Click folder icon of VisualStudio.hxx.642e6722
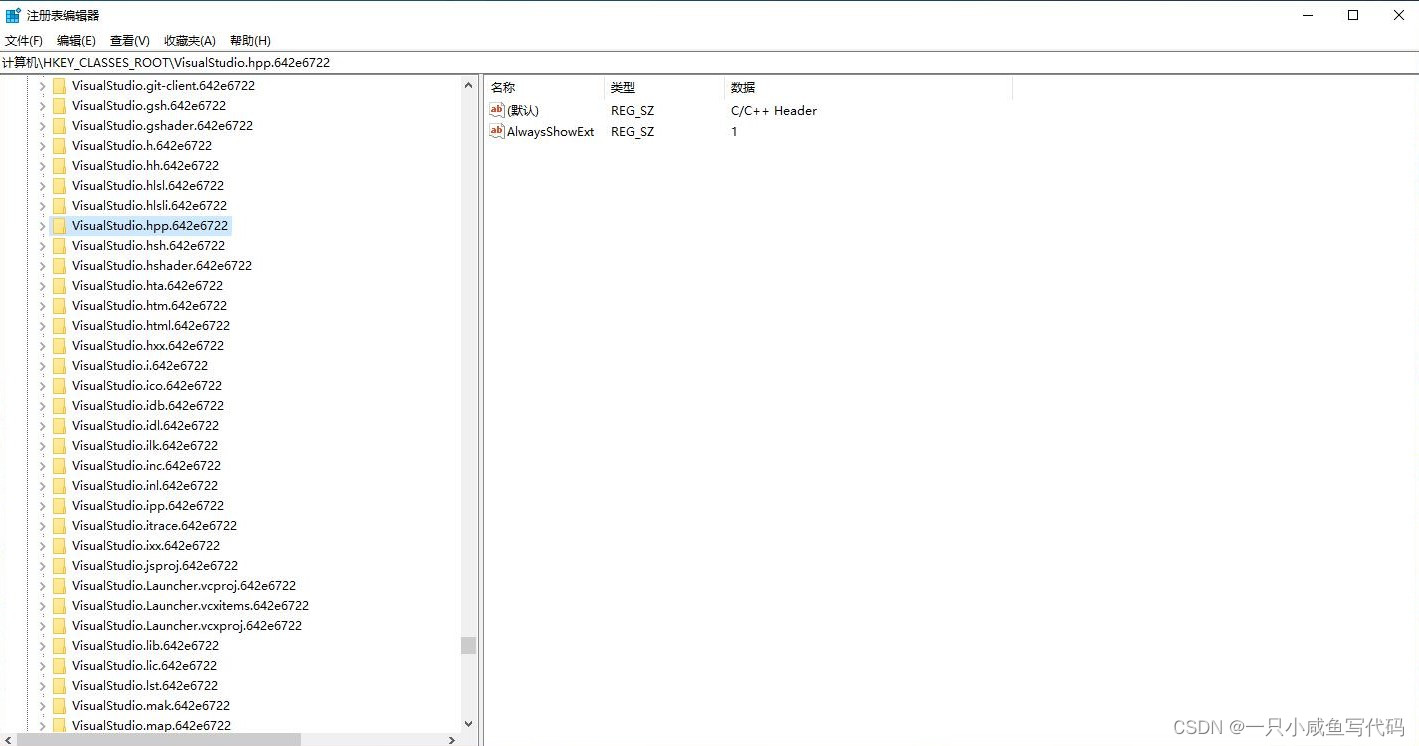Screen dimensions: 1419x746 (x=59, y=346)
